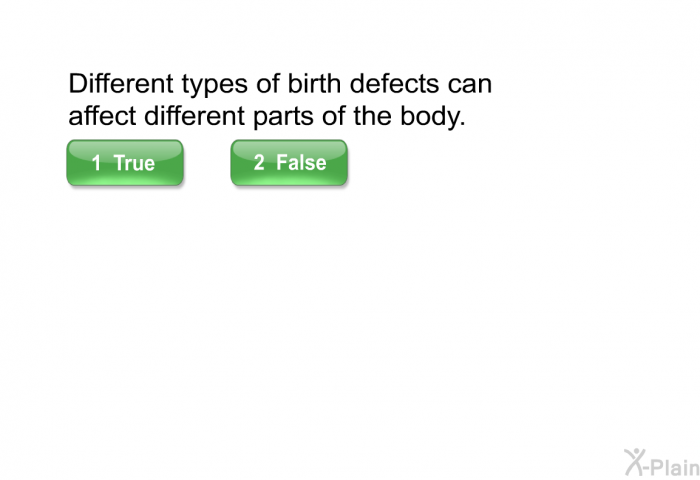The height and width of the screenshot is (480, 700).
Task: Click the word 'Different' starting the question
Action: (x=121, y=83)
